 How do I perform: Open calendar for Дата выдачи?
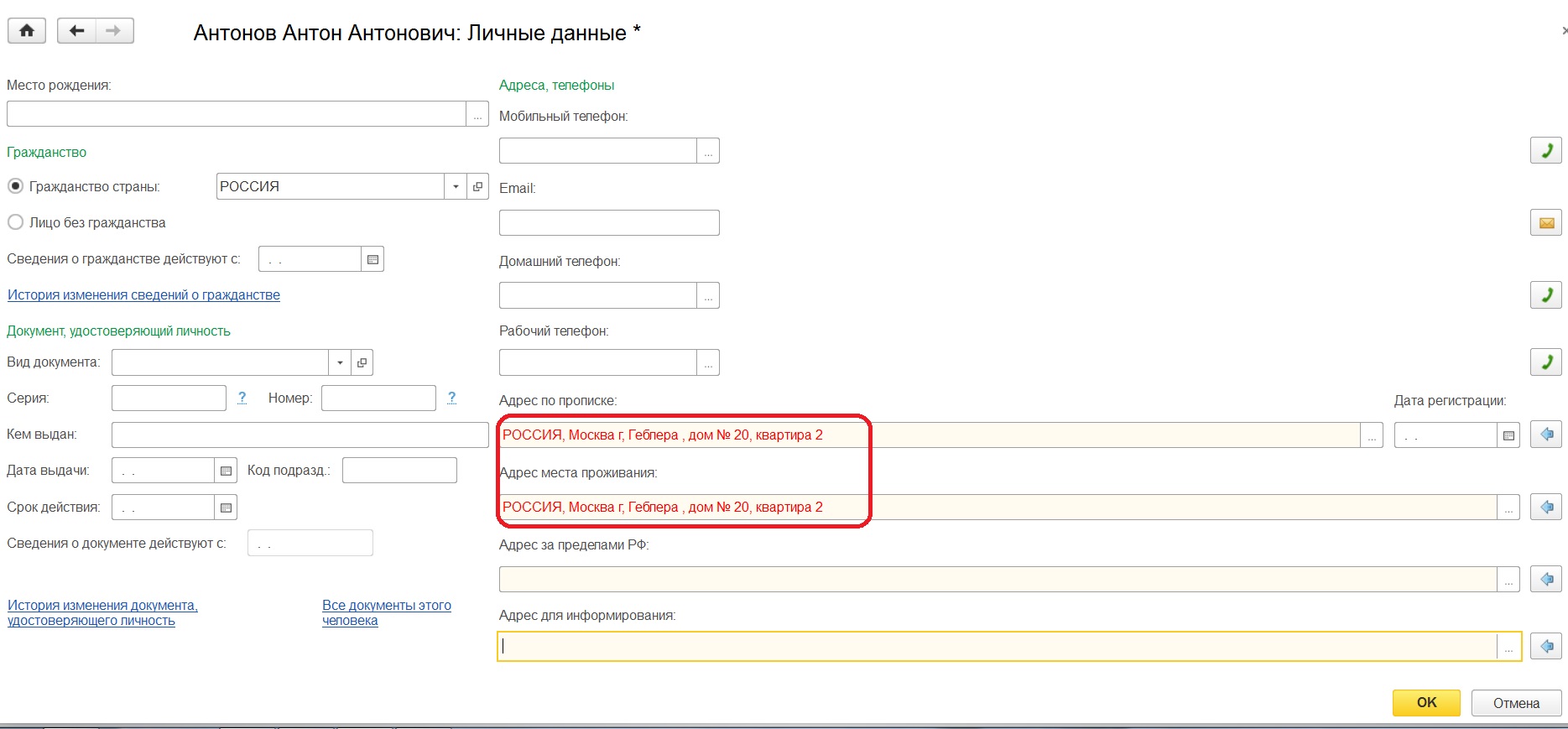pyautogui.click(x=226, y=471)
